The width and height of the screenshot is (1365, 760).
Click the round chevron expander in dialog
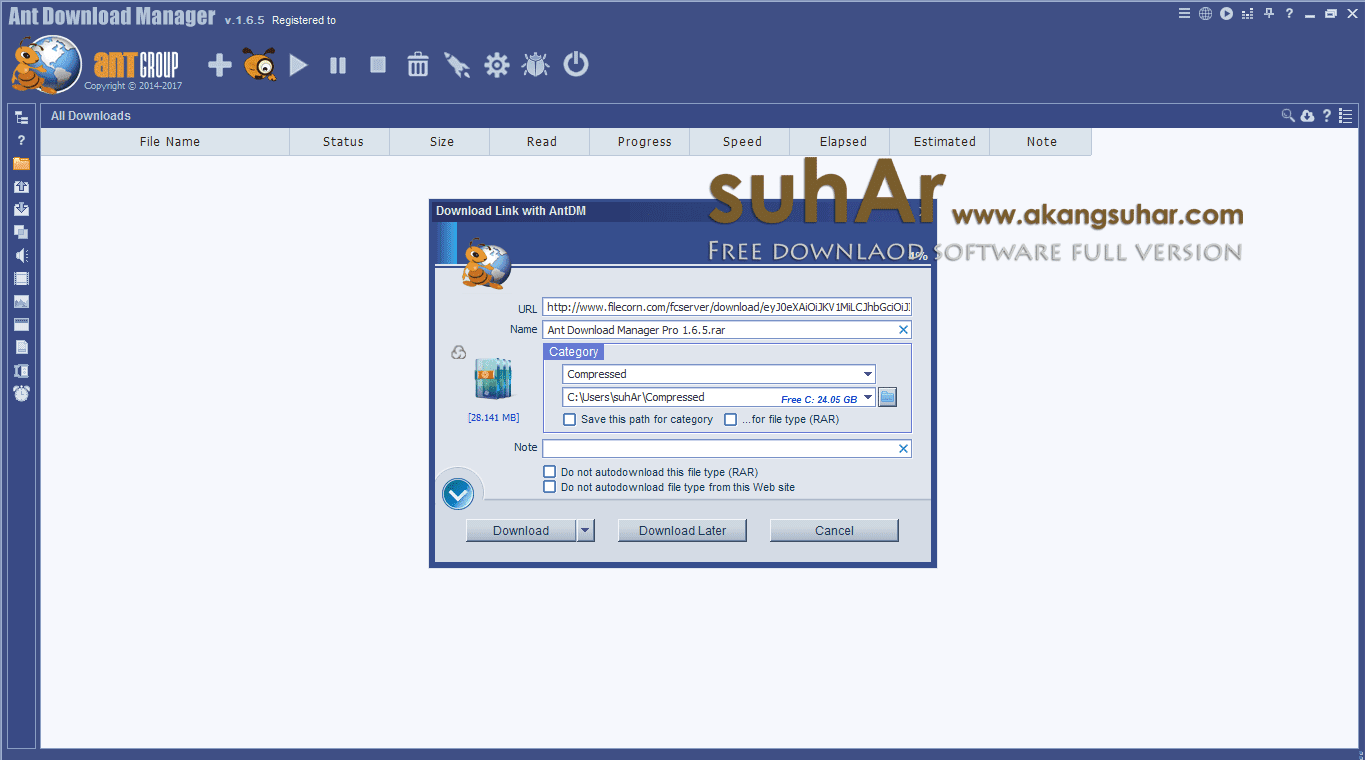point(458,493)
